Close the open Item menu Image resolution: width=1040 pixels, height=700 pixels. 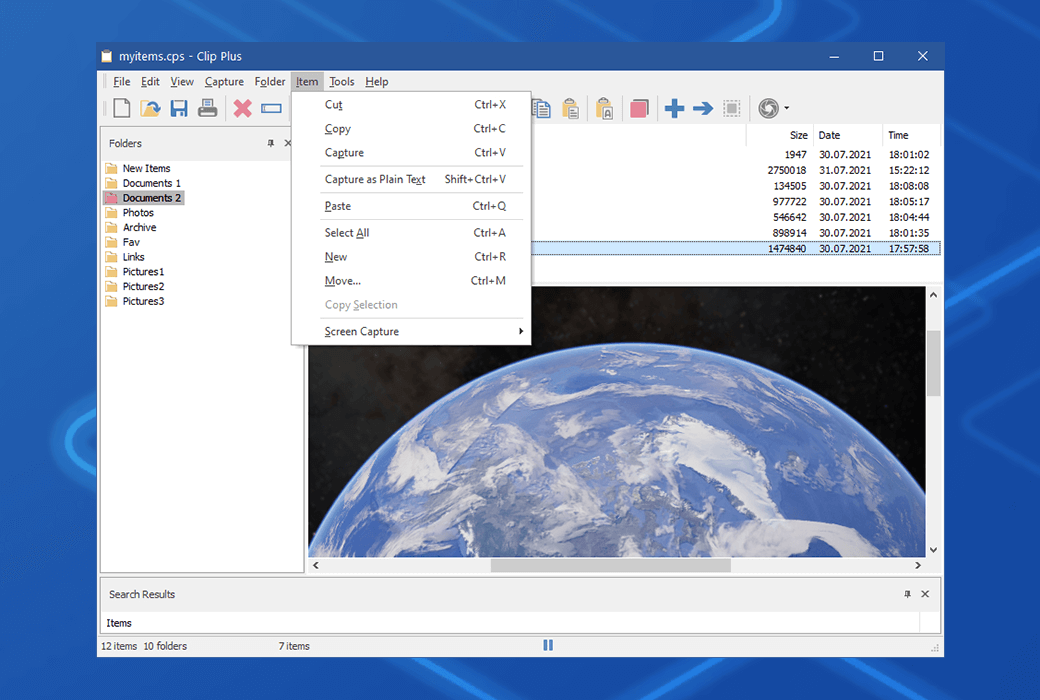pyautogui.click(x=306, y=82)
